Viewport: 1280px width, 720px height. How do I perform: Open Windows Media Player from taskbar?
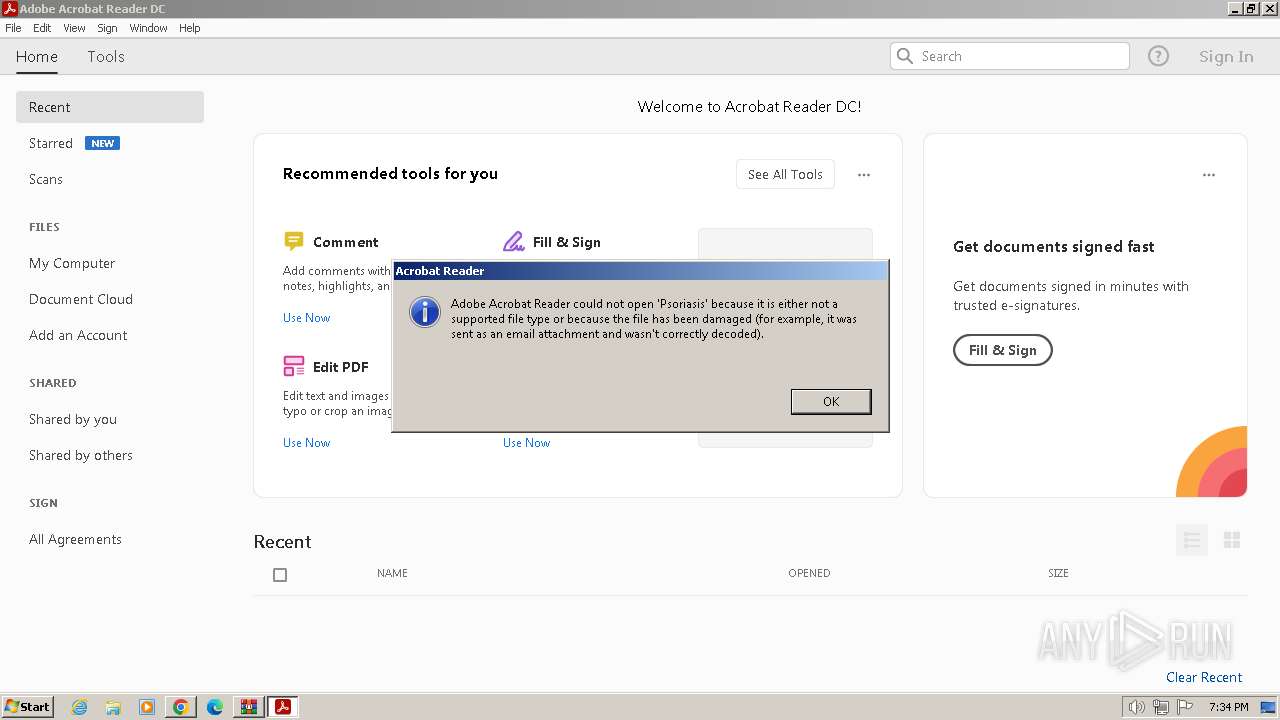(147, 707)
